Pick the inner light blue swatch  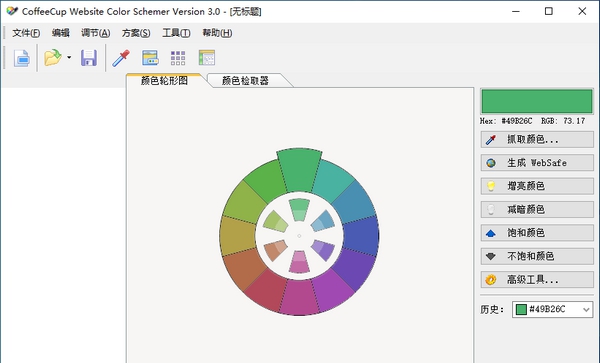click(x=323, y=221)
